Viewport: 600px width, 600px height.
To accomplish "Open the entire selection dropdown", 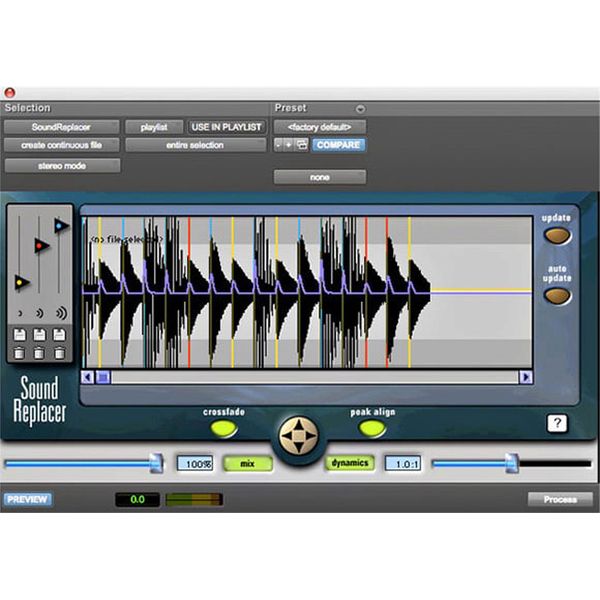I will (x=195, y=145).
